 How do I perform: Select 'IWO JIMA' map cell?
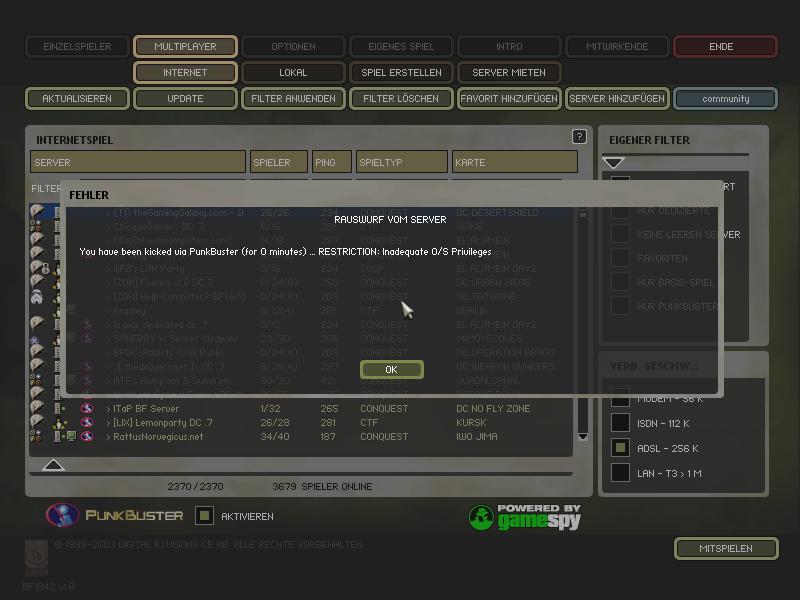[477, 437]
